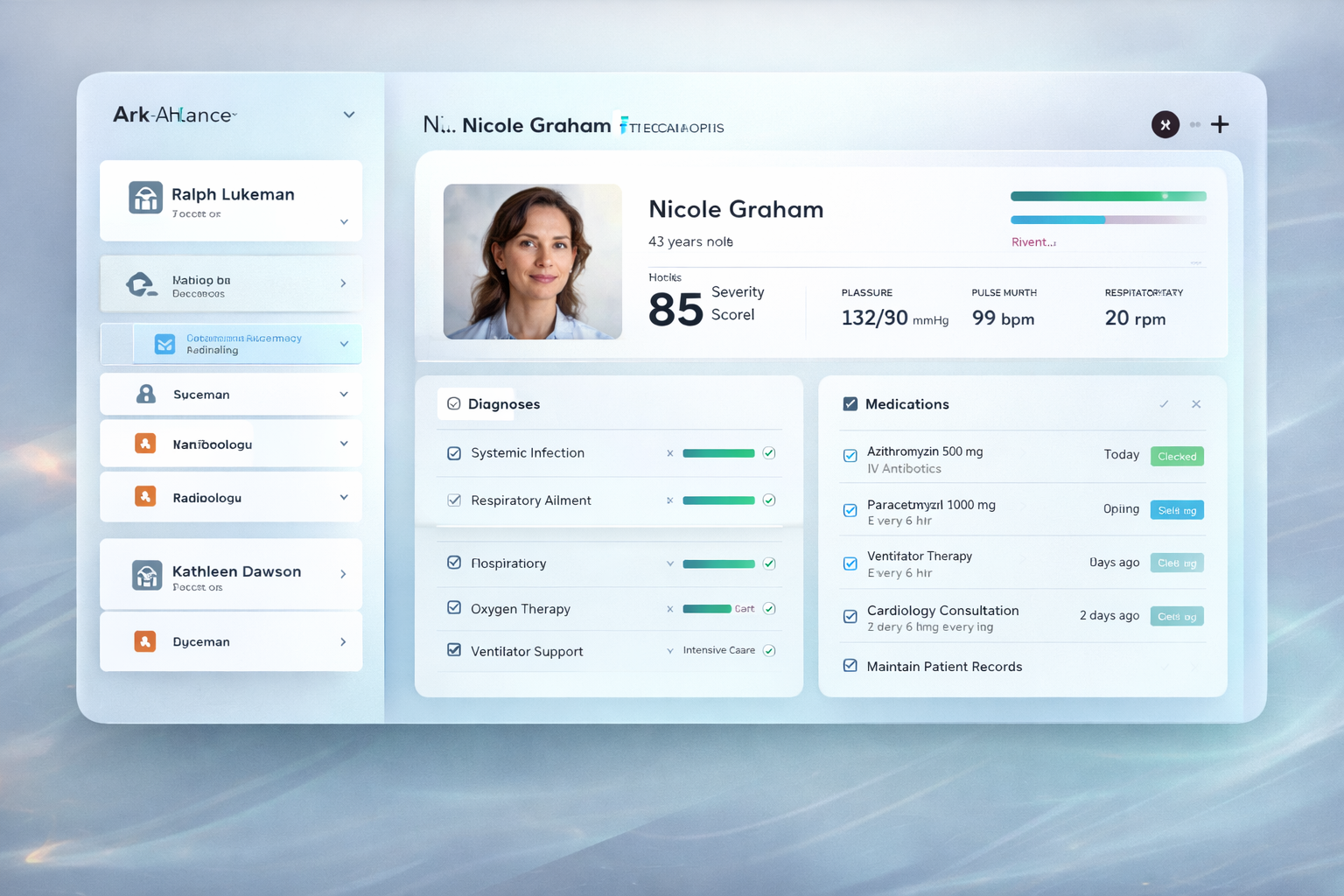This screenshot has width=1344, height=896.
Task: Toggle the Ventilator Support checkbox
Action: click(x=454, y=650)
